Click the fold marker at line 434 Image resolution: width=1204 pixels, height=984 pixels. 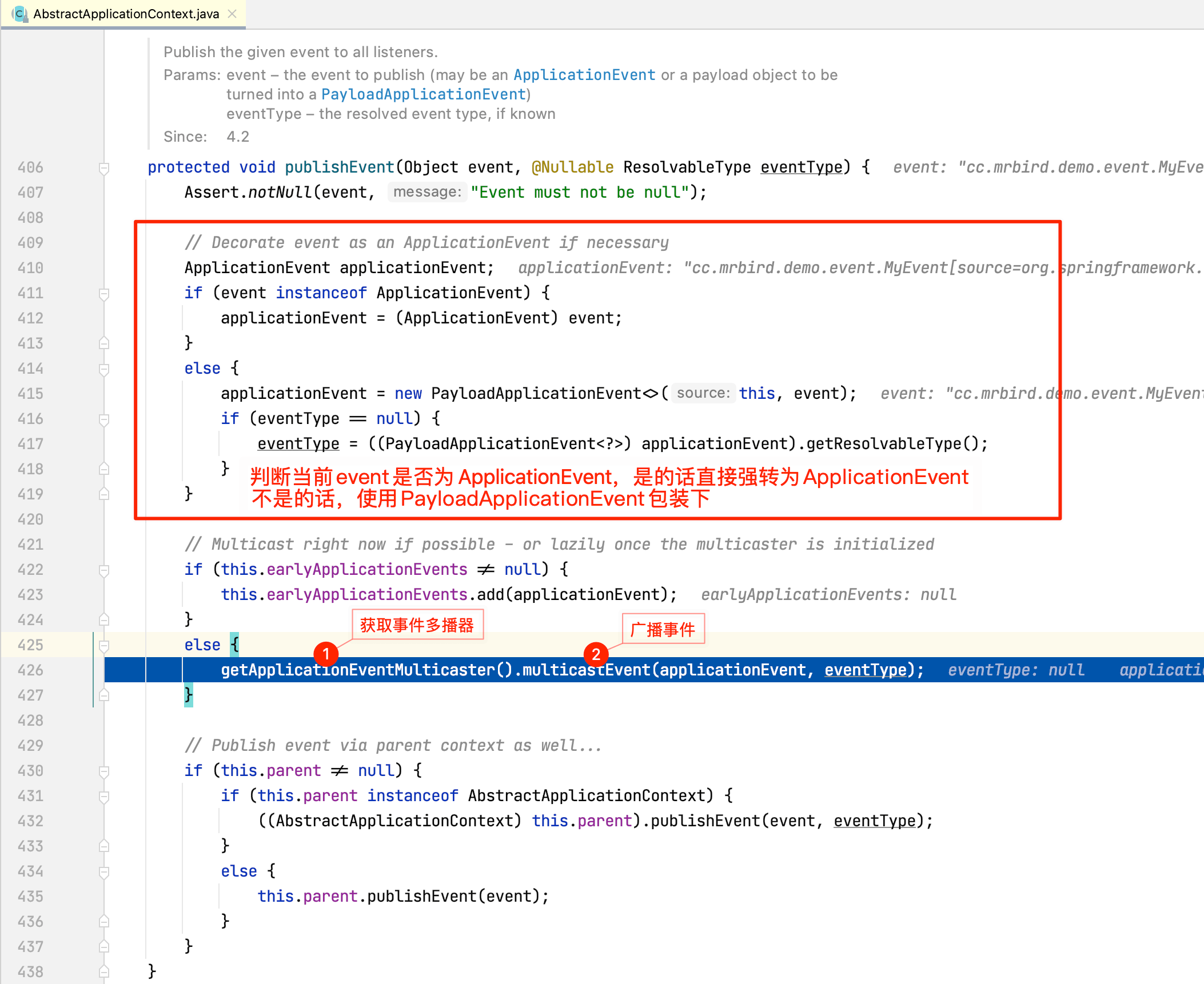[x=104, y=872]
